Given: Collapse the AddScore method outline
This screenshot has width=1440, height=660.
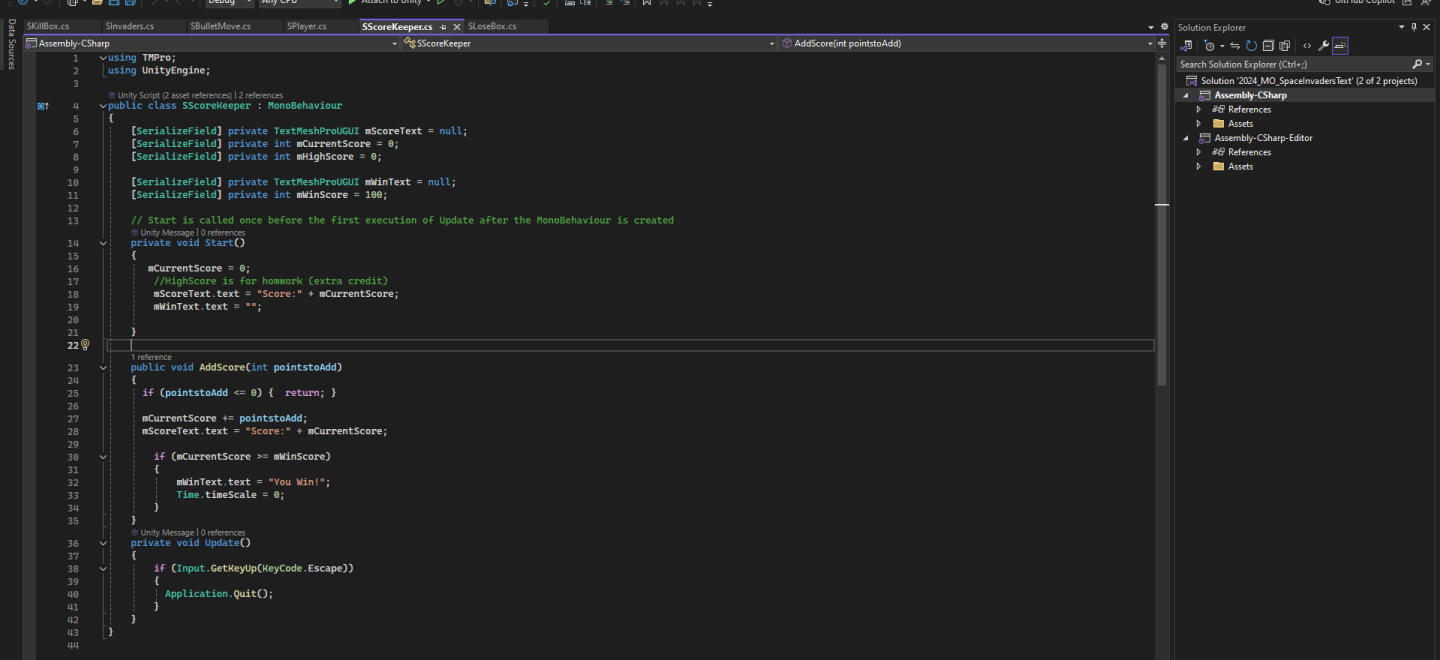Looking at the screenshot, I should pos(104,368).
